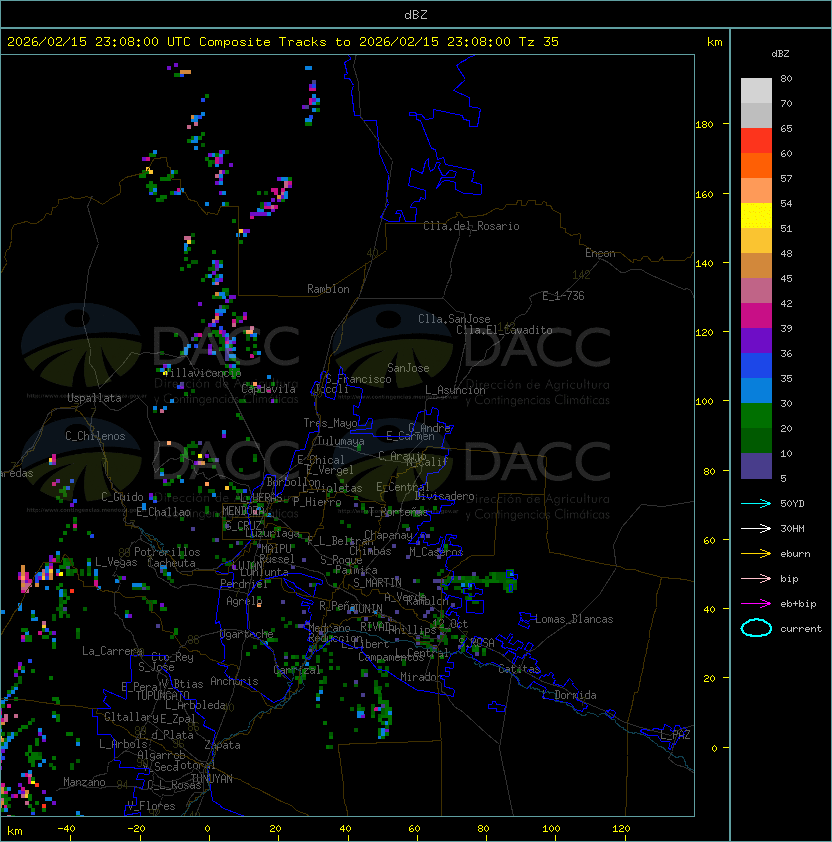Screen dimensions: 832x842
Task: Click the 'E_Challao' map label
Action: point(163,512)
